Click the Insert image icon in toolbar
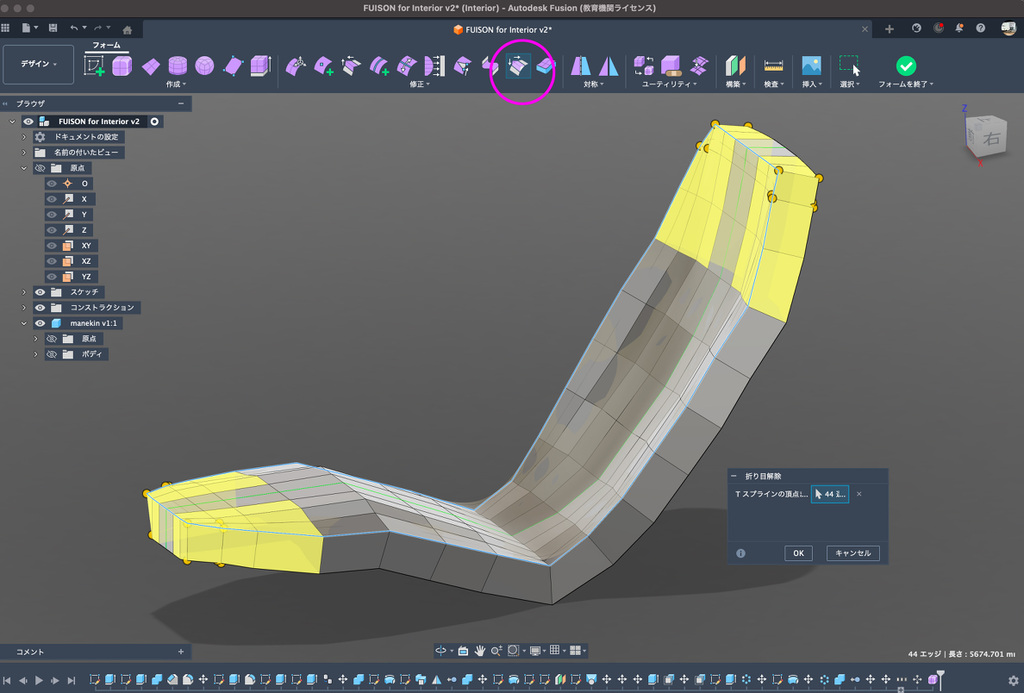The height and width of the screenshot is (693, 1024). (x=811, y=66)
